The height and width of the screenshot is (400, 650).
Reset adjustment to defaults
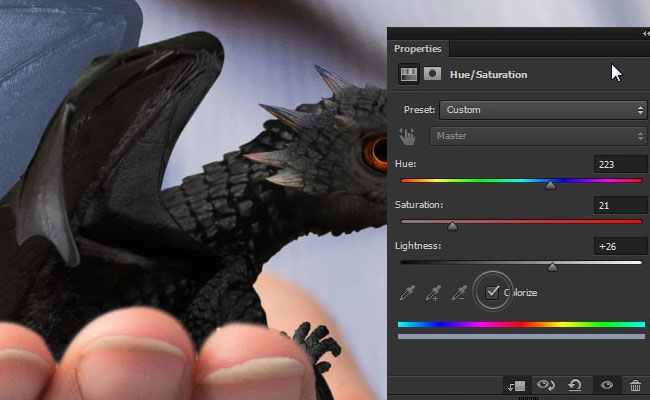pos(575,385)
